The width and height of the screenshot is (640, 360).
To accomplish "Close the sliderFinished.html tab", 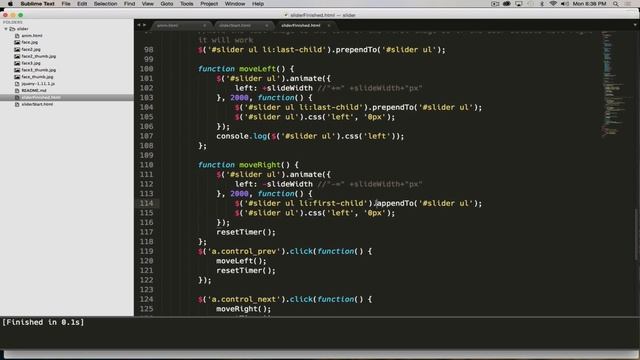I will point(329,25).
